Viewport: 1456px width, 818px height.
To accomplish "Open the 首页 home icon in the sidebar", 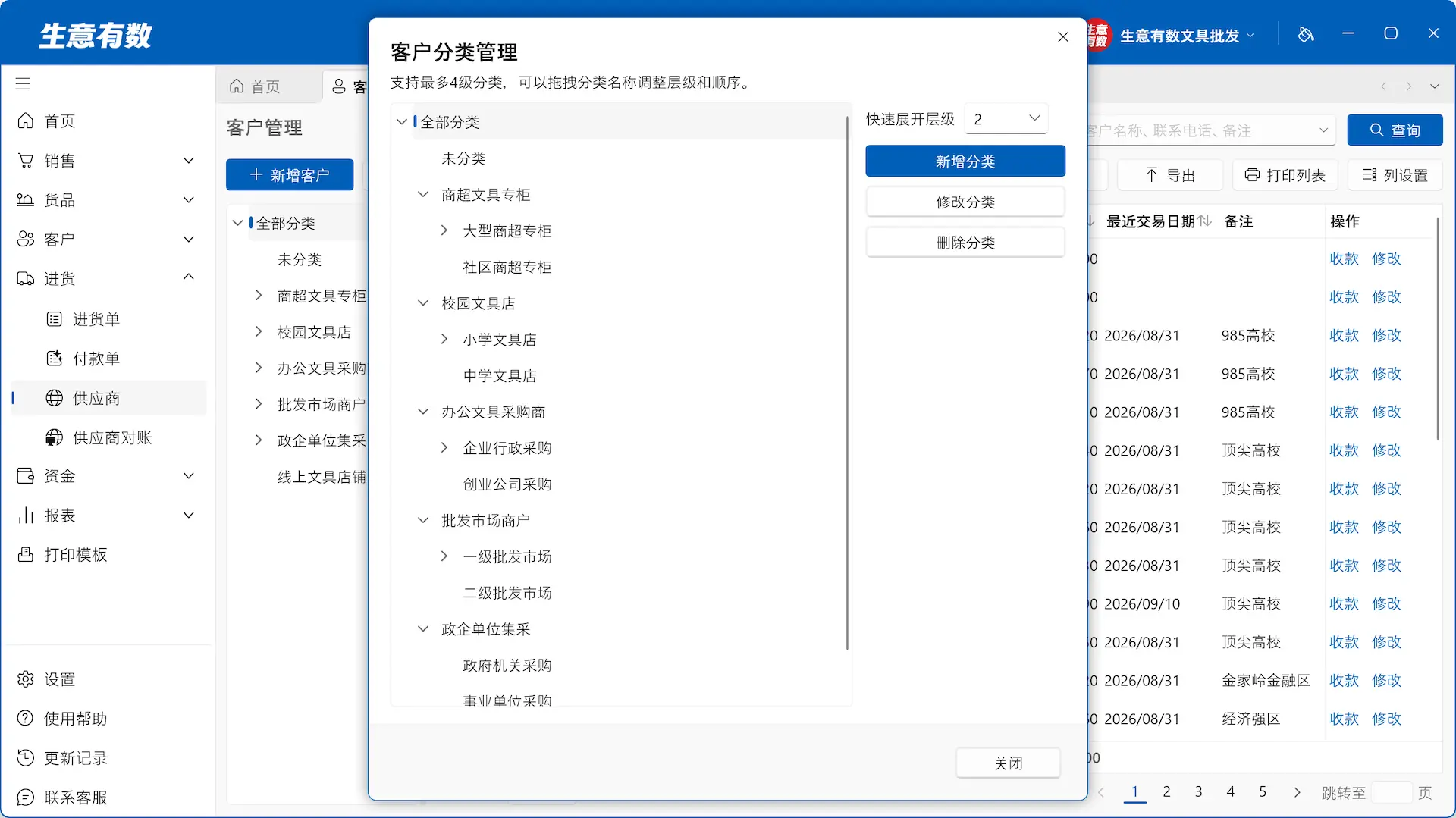I will click(26, 121).
